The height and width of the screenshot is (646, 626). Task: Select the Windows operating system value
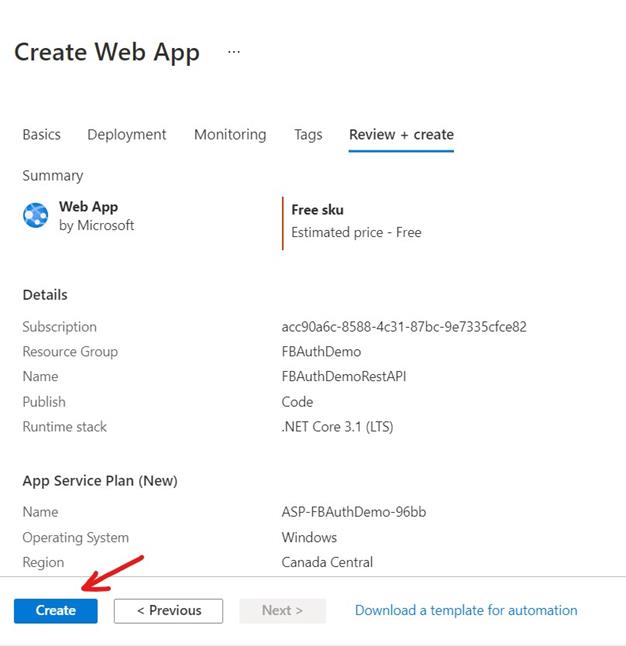tap(309, 537)
